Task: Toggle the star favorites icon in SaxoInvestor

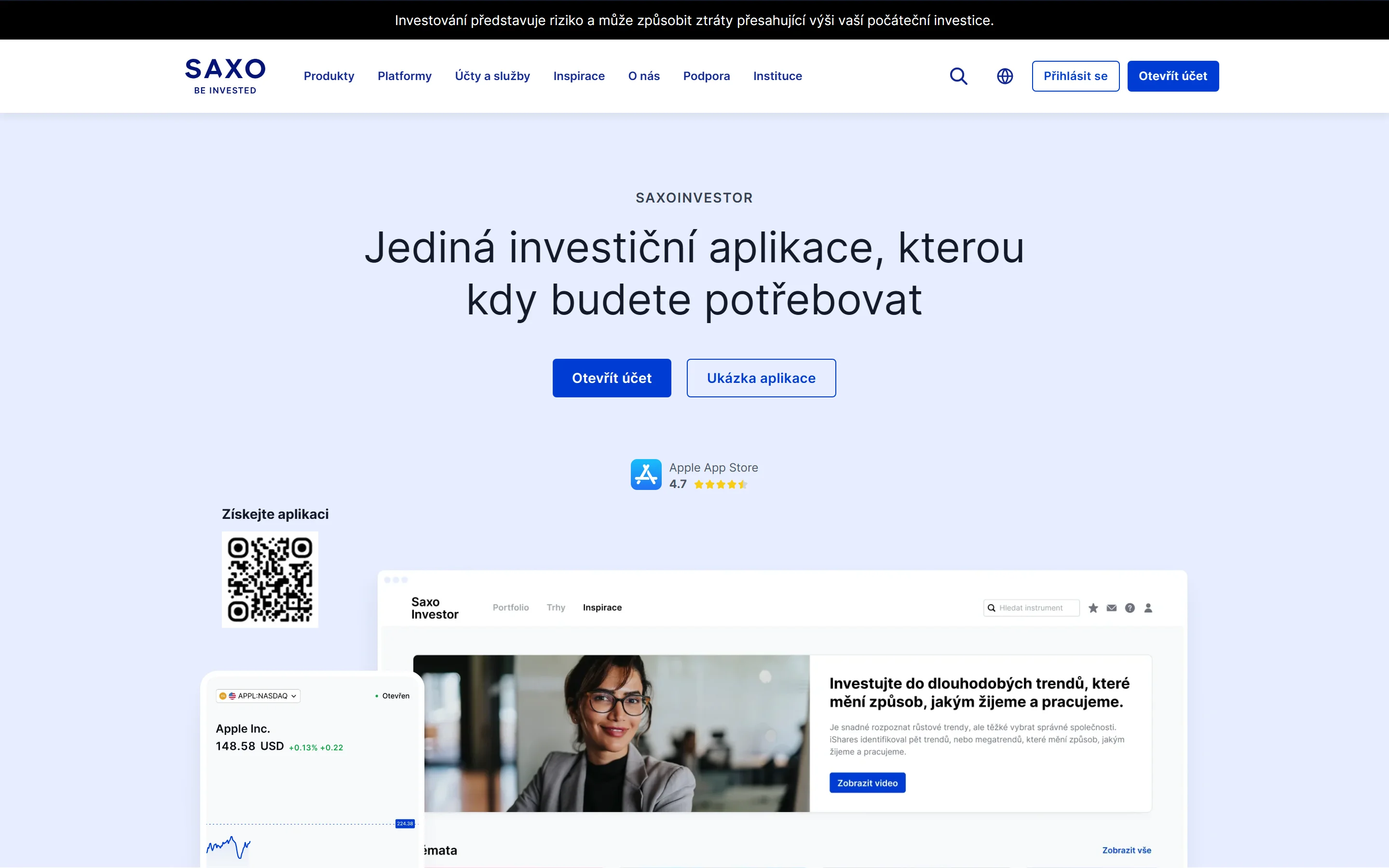Action: click(x=1093, y=608)
